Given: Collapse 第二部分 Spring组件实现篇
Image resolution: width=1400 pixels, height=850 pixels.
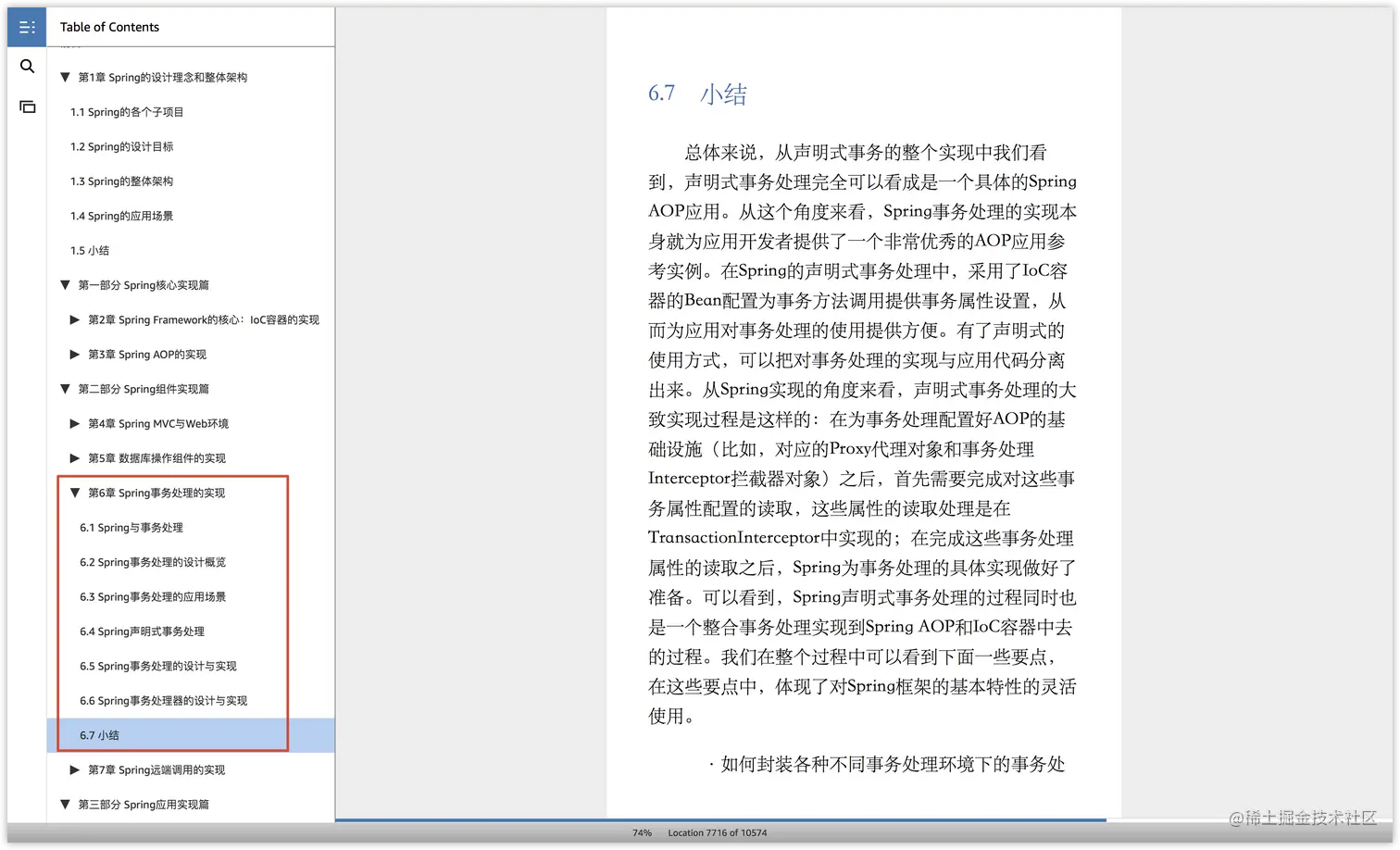Looking at the screenshot, I should pos(65,389).
